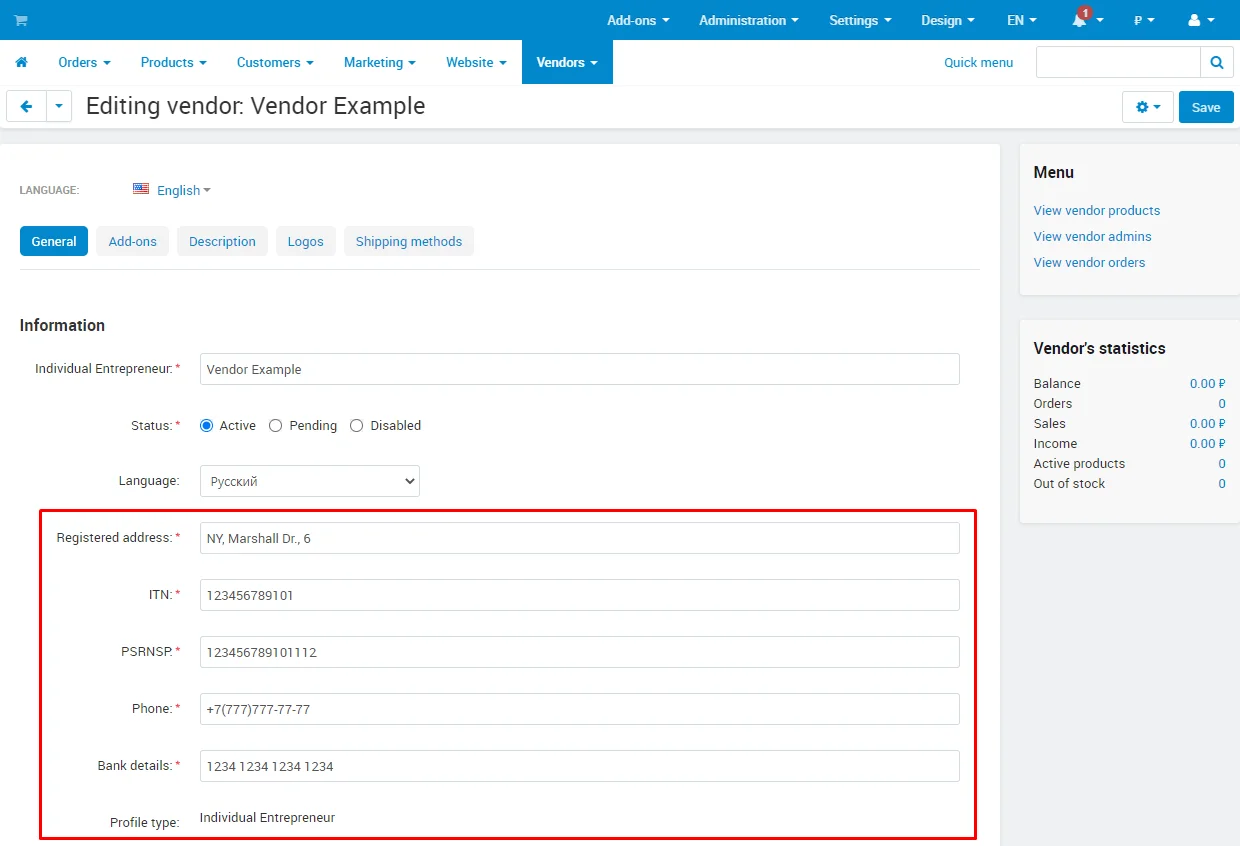Switch to the Shipping methods tab
Screen dimensions: 1240x846
click(x=408, y=241)
